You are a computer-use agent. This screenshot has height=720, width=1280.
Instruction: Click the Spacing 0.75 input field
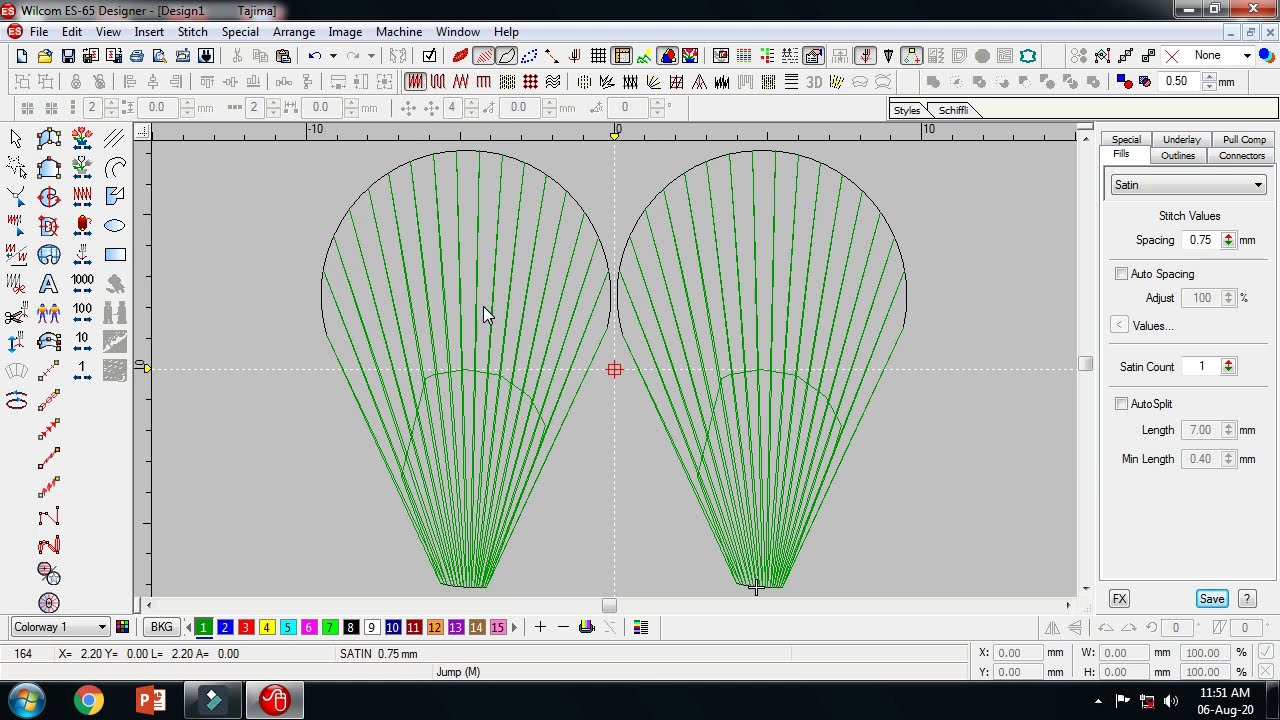pos(1201,240)
